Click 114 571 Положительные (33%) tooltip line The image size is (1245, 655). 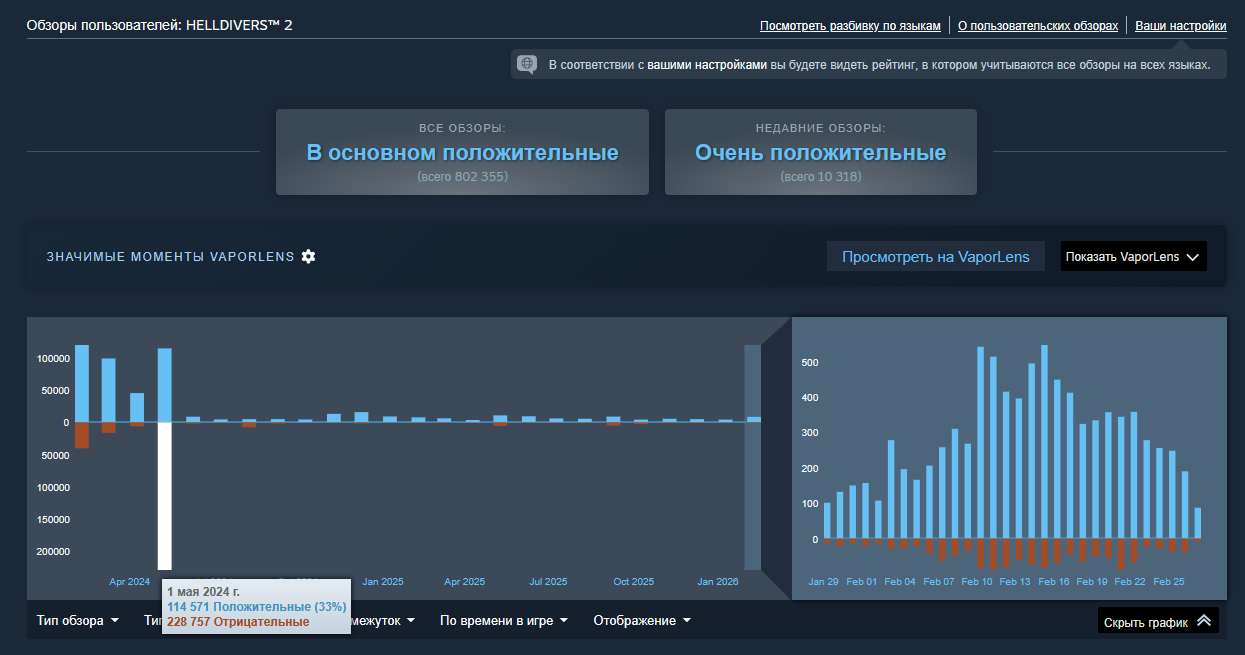point(257,607)
